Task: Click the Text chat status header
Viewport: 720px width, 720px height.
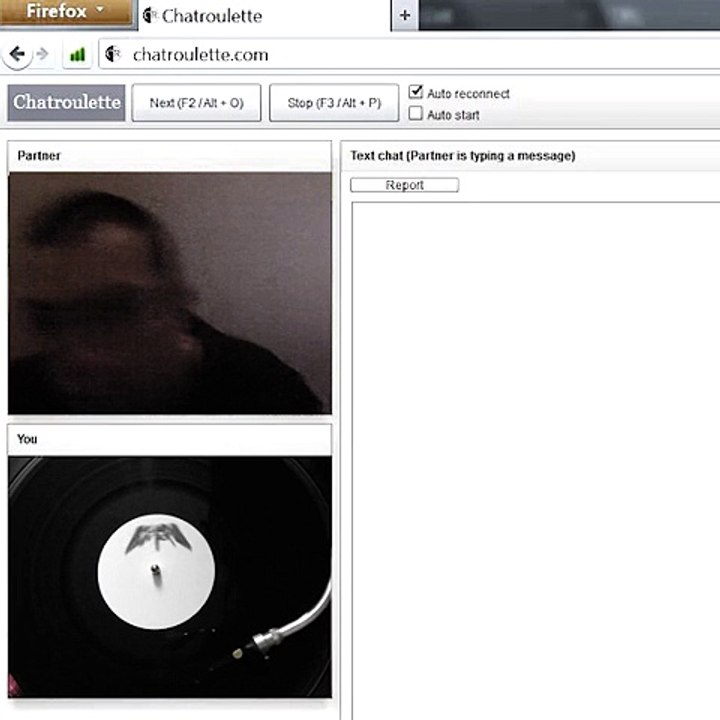Action: click(530, 156)
